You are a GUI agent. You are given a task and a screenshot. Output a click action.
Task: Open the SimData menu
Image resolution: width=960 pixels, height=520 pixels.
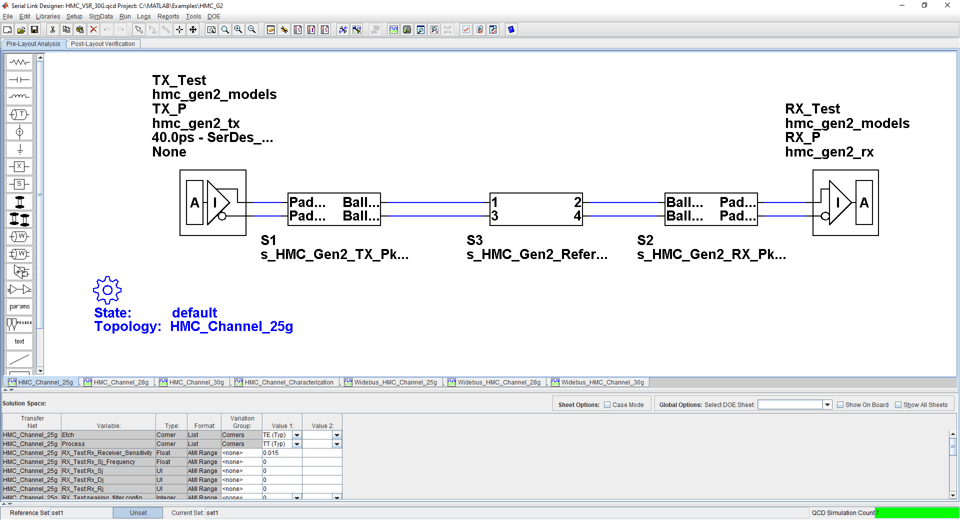(100, 16)
